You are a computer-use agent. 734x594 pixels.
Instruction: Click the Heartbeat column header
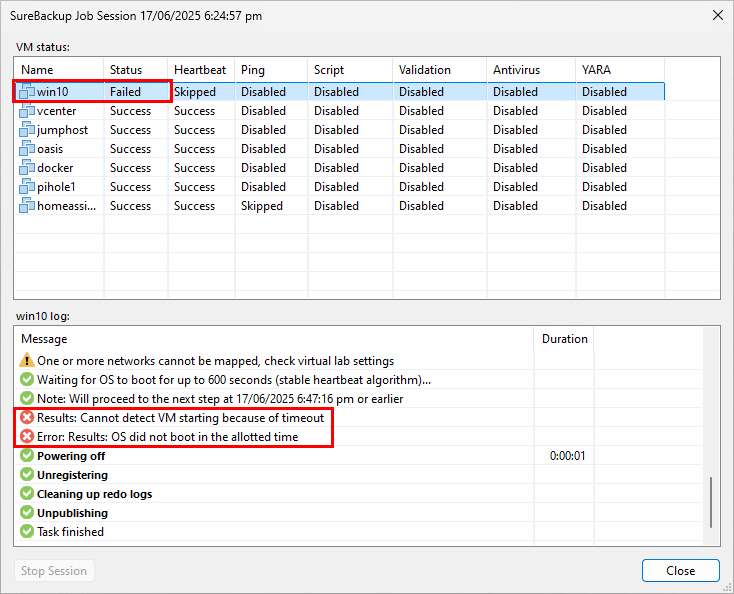coord(200,70)
